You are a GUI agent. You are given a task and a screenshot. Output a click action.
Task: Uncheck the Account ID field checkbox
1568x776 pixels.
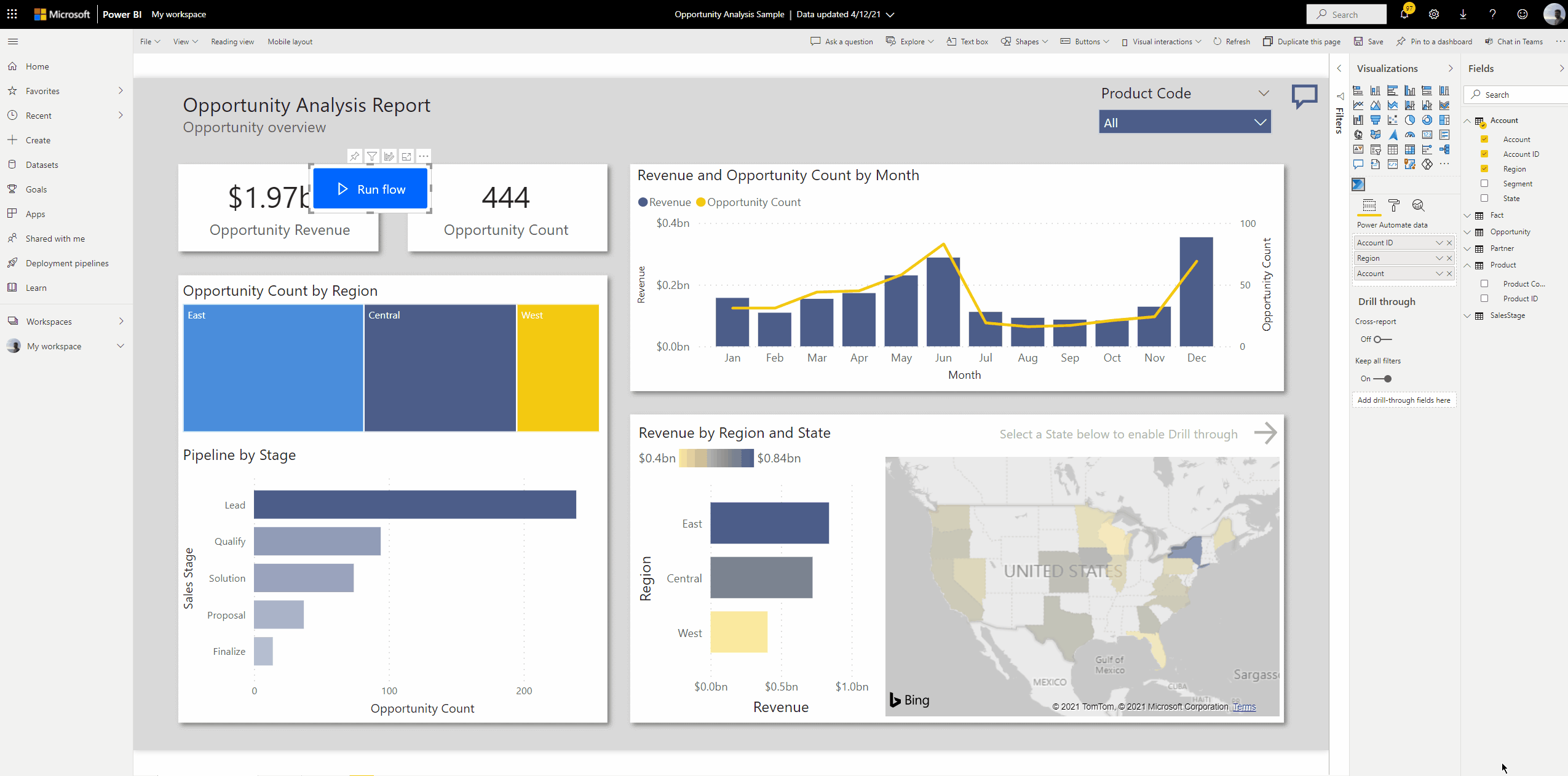point(1484,154)
